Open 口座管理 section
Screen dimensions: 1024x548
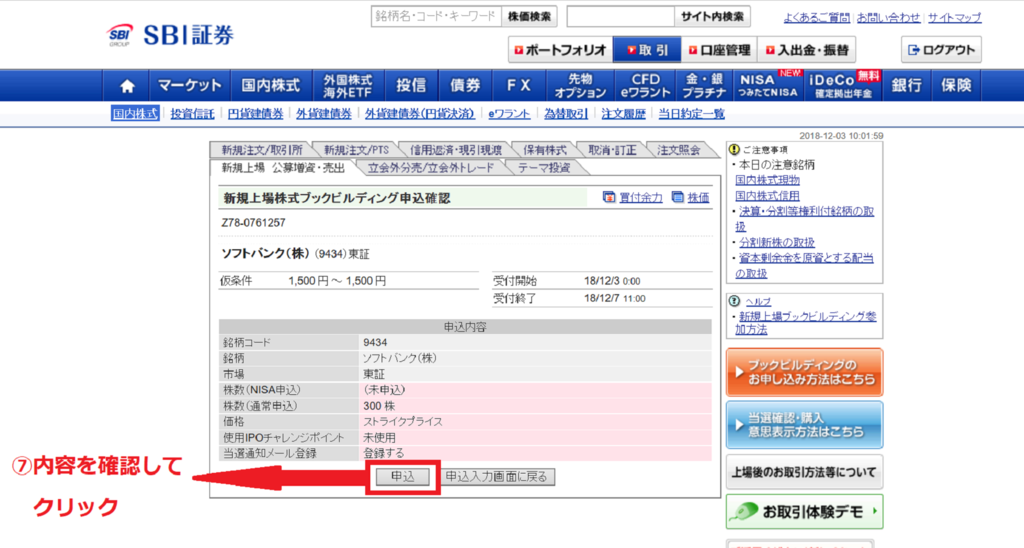click(x=719, y=50)
